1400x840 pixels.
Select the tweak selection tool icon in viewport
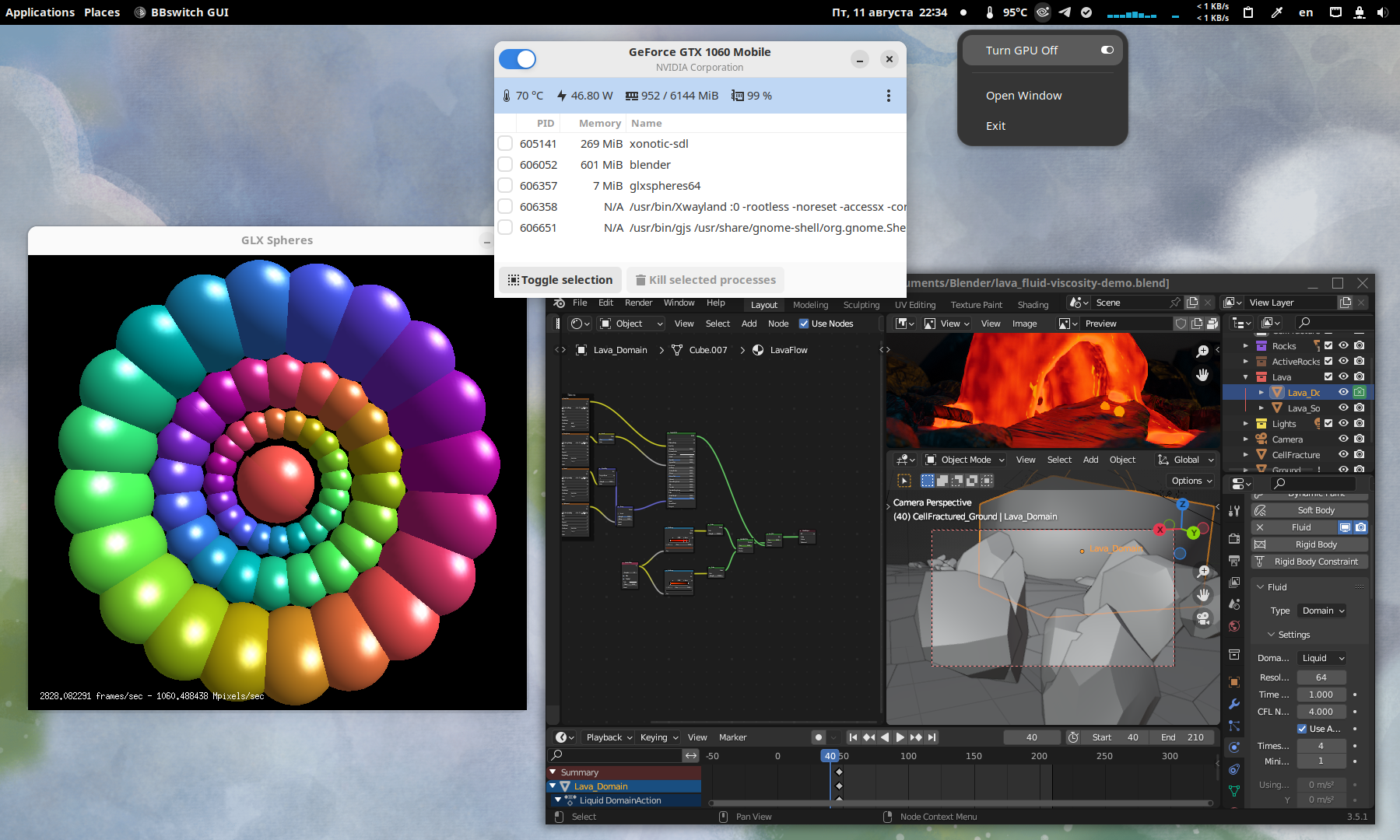[904, 481]
